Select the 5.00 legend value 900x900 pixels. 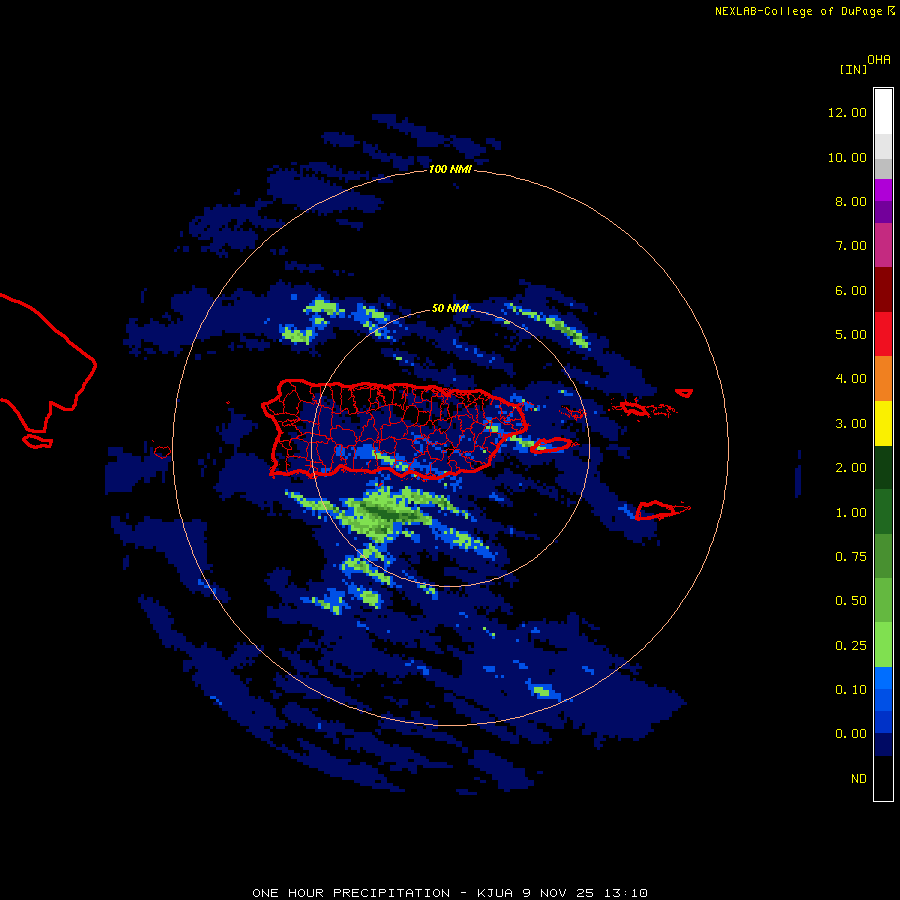(851, 335)
